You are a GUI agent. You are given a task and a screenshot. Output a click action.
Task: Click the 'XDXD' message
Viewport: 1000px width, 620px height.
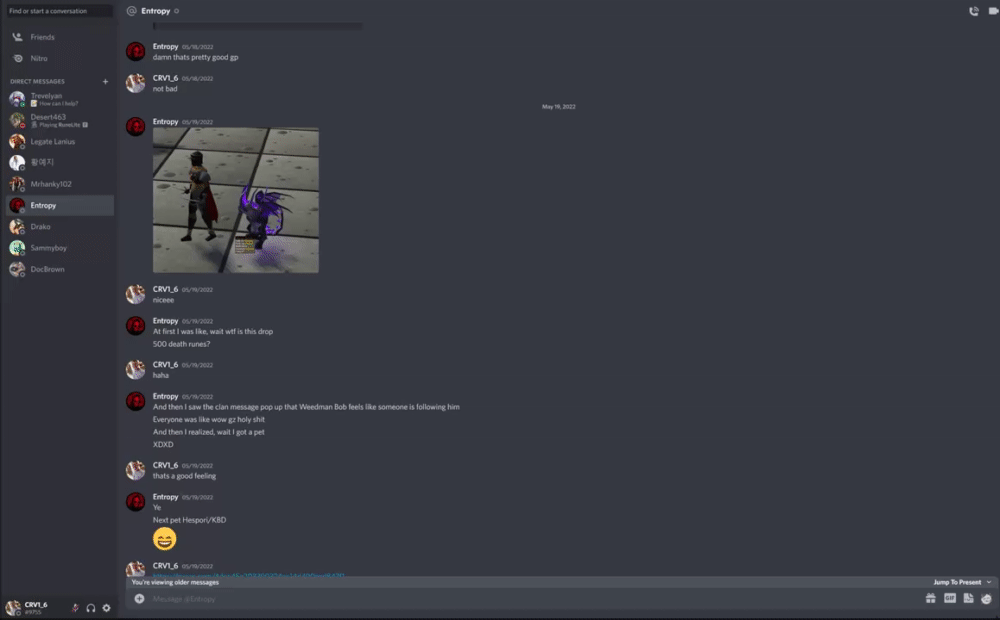click(x=163, y=445)
